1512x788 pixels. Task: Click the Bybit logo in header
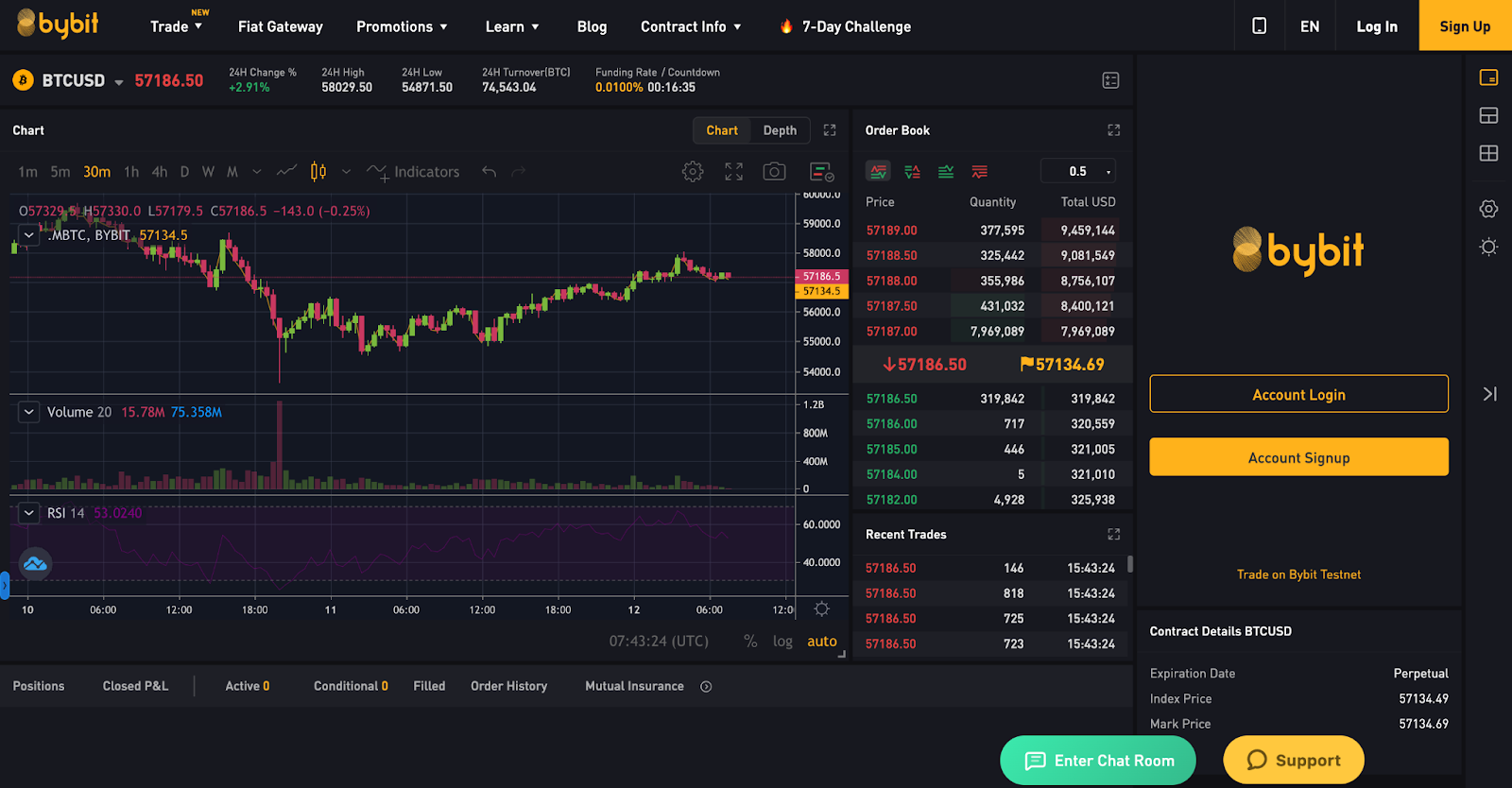click(x=58, y=24)
